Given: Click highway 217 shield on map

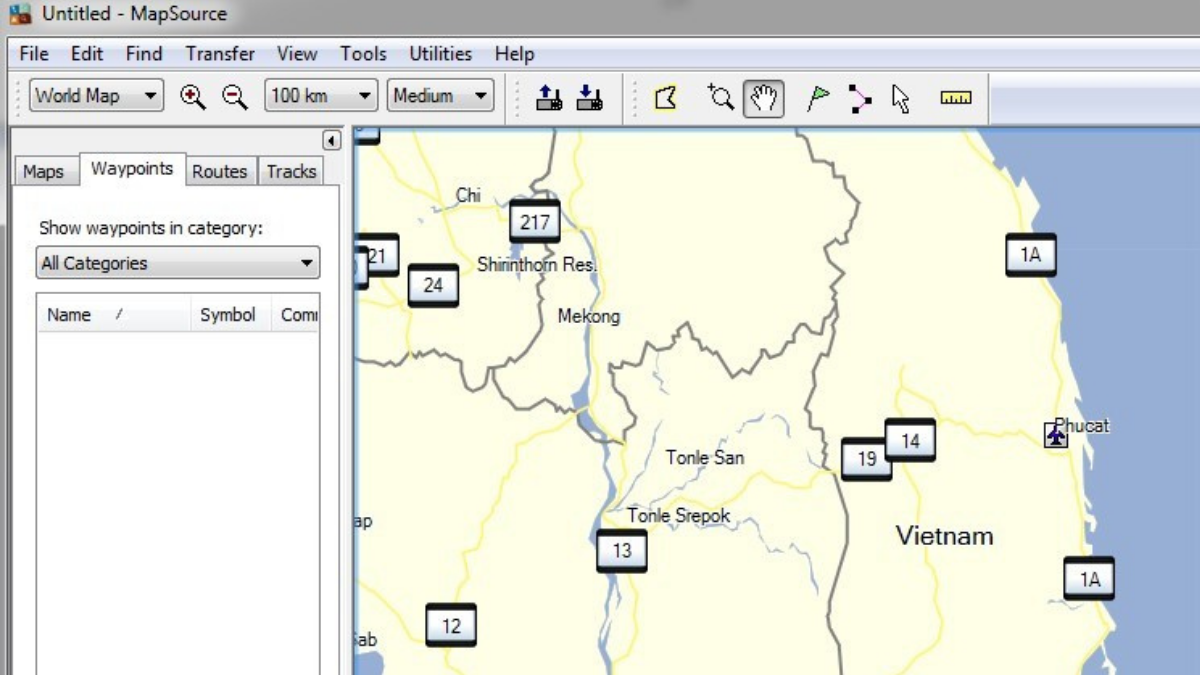Looking at the screenshot, I should [x=535, y=222].
